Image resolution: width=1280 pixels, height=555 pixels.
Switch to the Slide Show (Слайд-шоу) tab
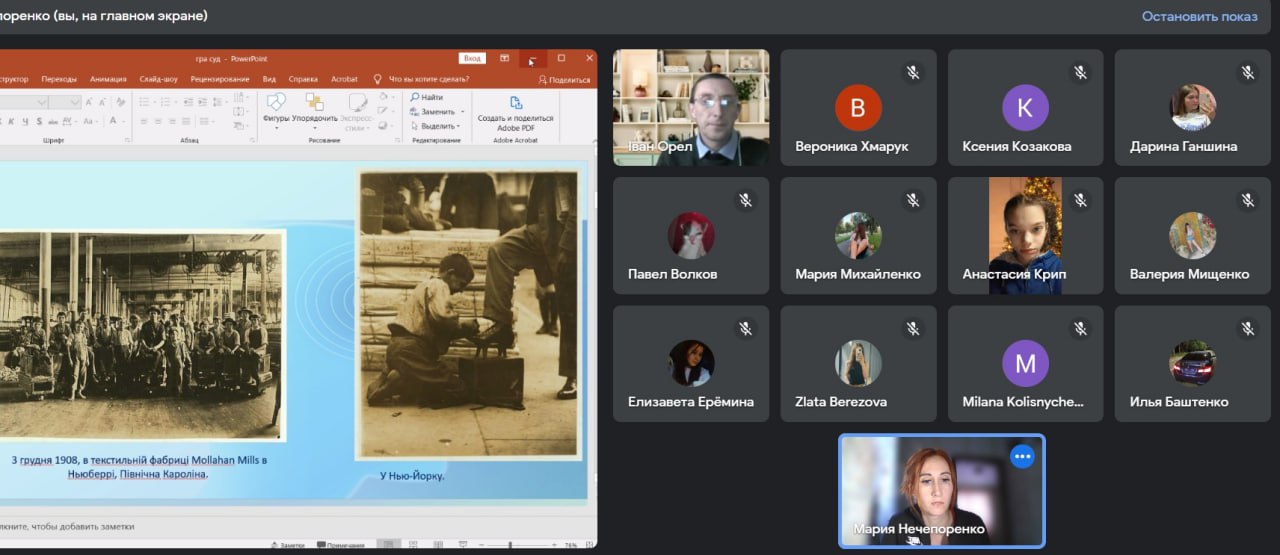(158, 79)
